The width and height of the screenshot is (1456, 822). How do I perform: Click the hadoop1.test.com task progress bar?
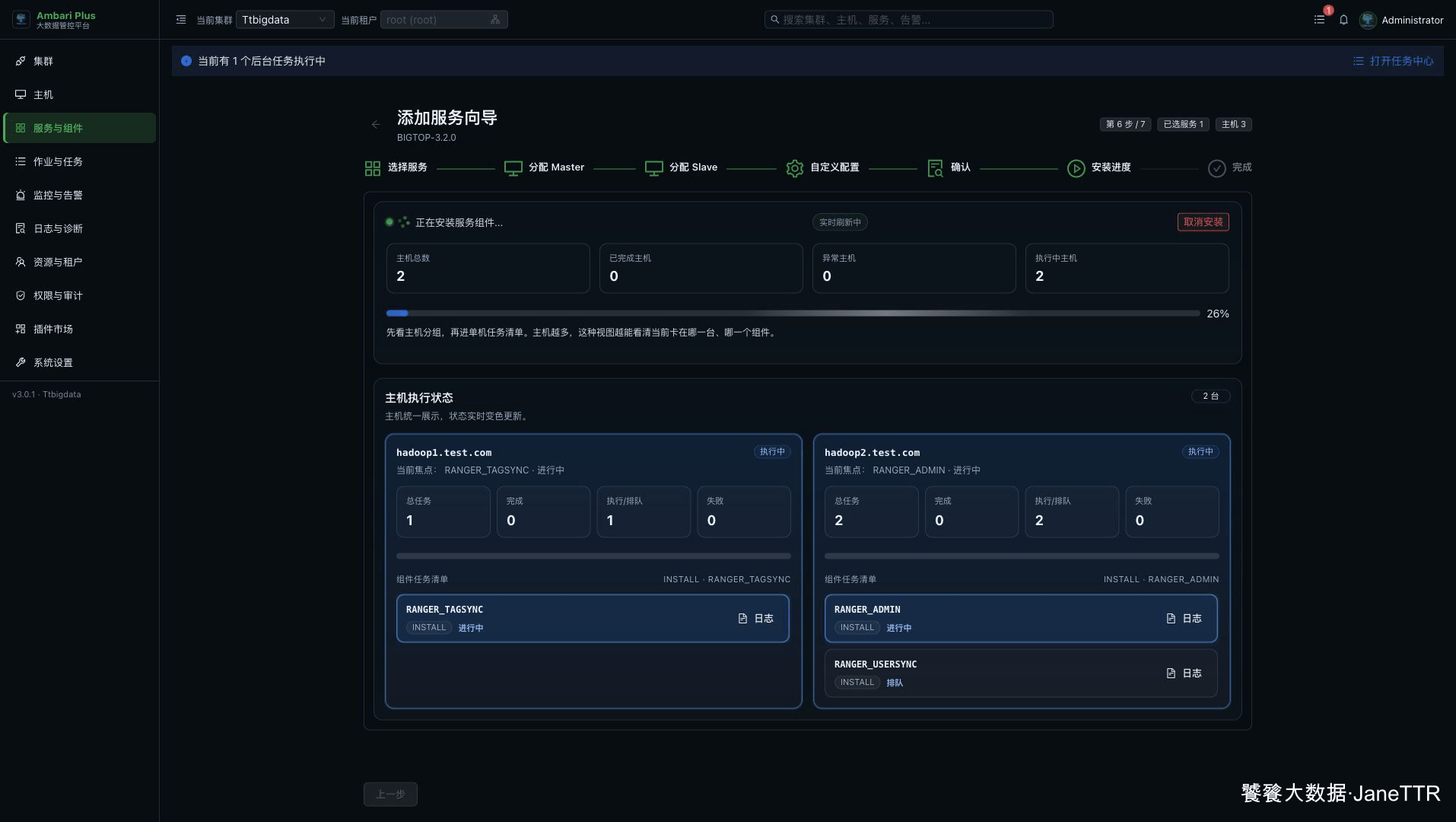[593, 556]
